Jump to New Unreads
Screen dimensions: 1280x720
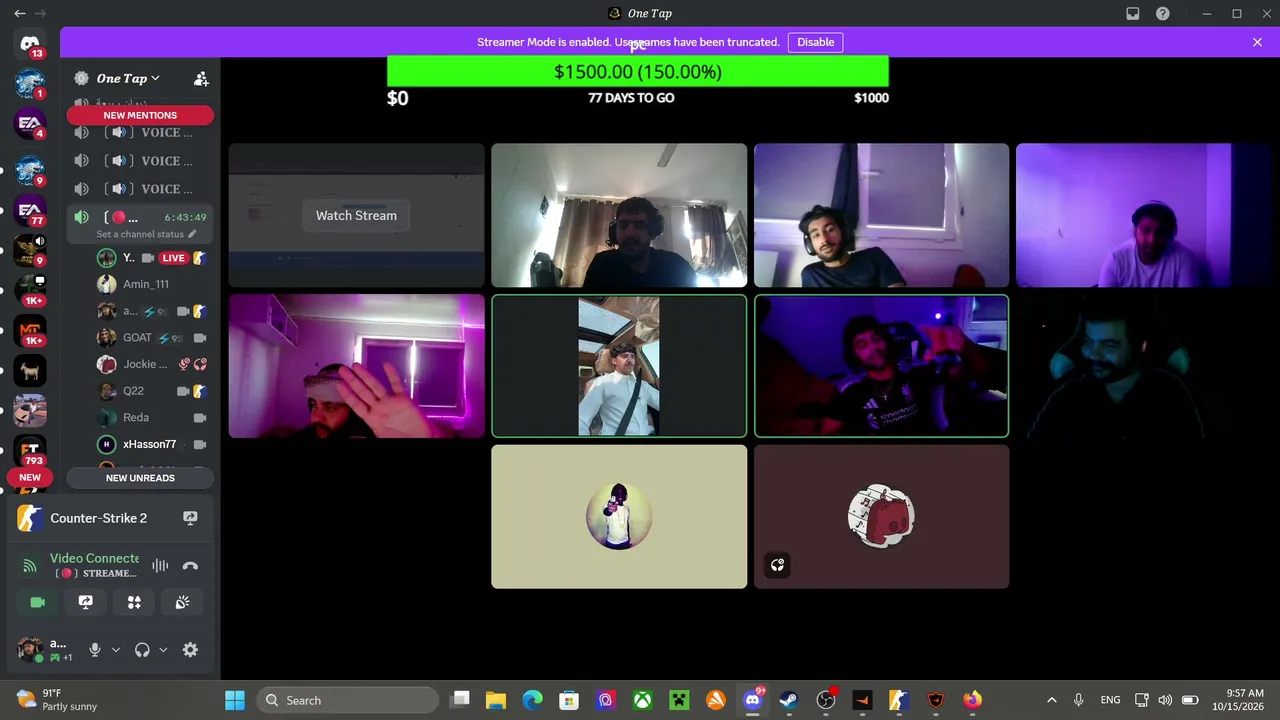click(x=140, y=478)
